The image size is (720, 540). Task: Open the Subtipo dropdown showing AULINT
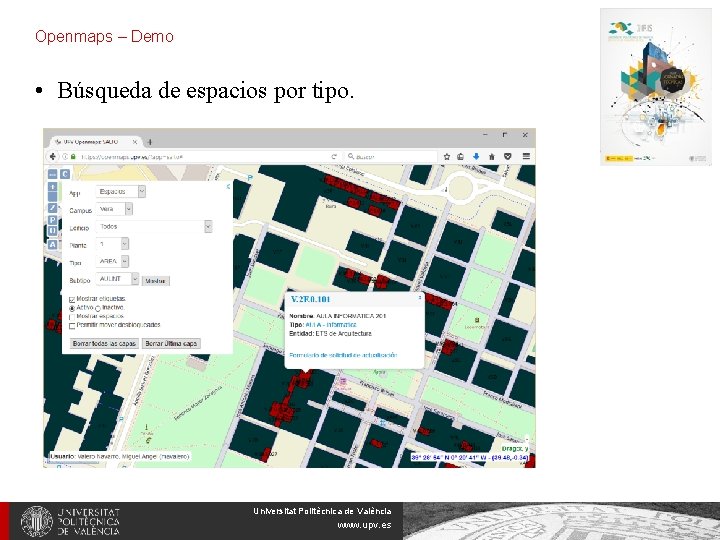(x=117, y=279)
